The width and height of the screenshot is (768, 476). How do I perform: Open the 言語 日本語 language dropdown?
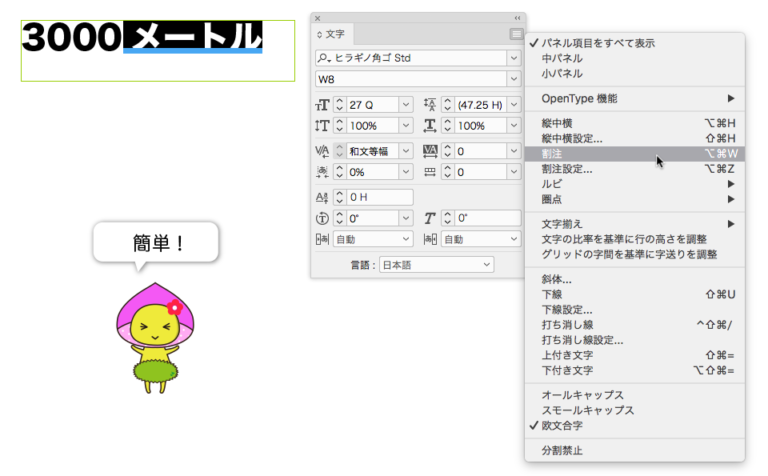[437, 264]
